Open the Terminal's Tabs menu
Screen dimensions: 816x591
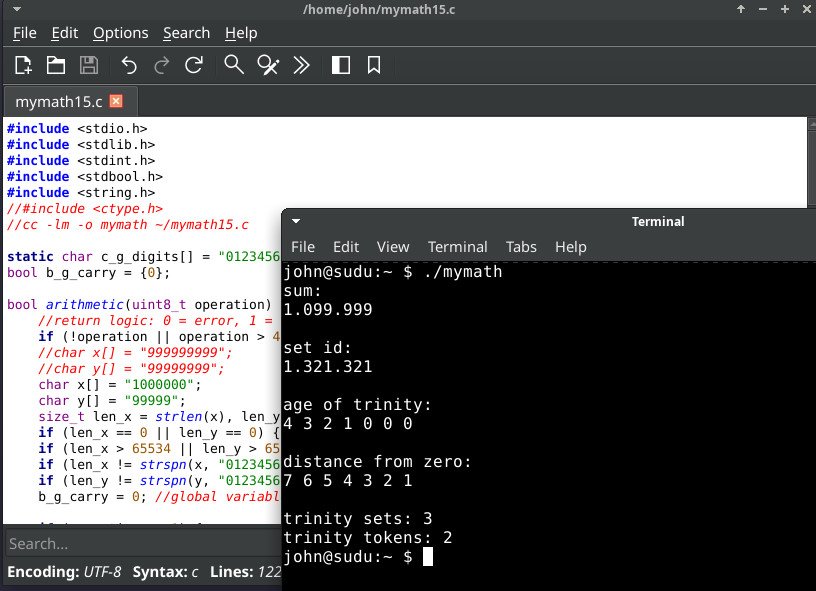(x=521, y=247)
